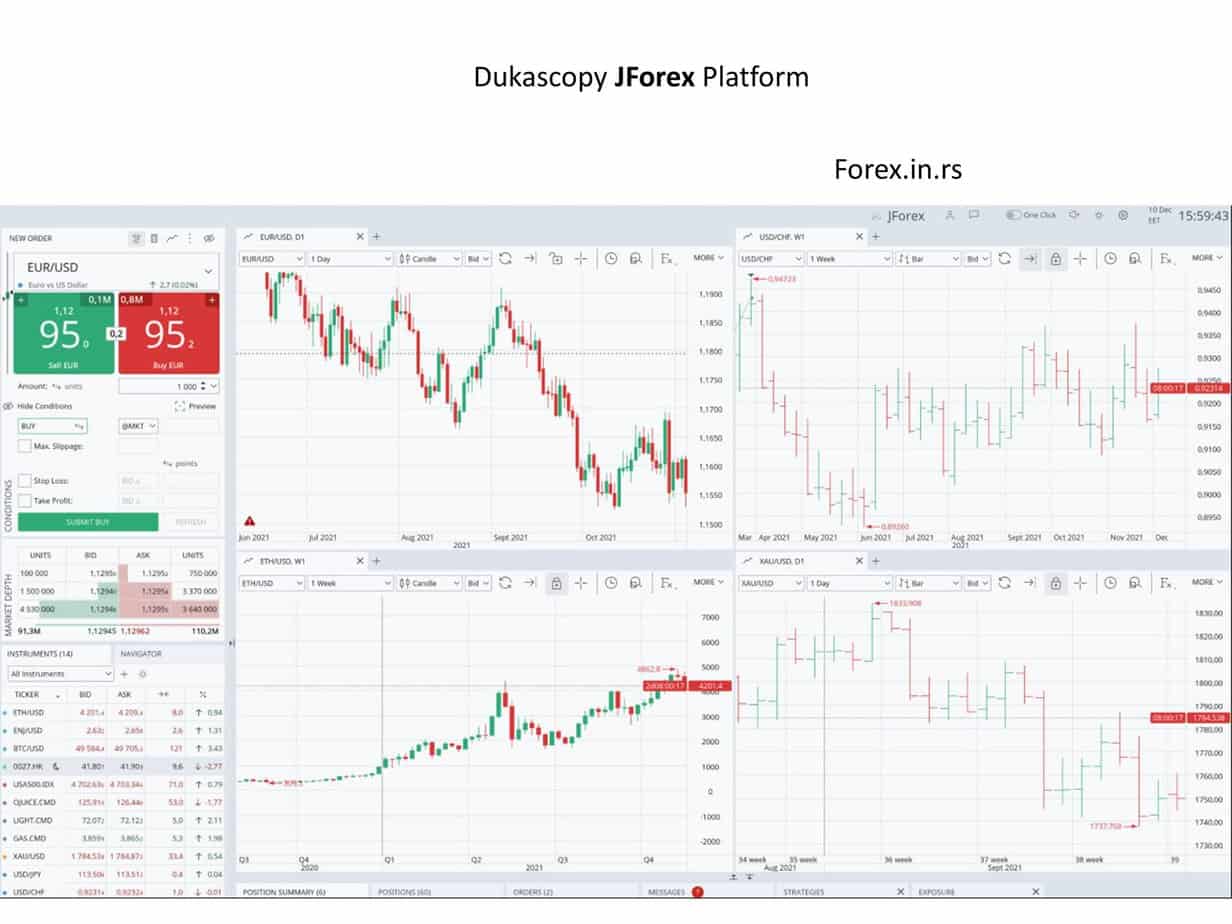Select crosshair tool in USD/CHF chart toolbar
Screen dimensions: 1232x924
(1080, 258)
